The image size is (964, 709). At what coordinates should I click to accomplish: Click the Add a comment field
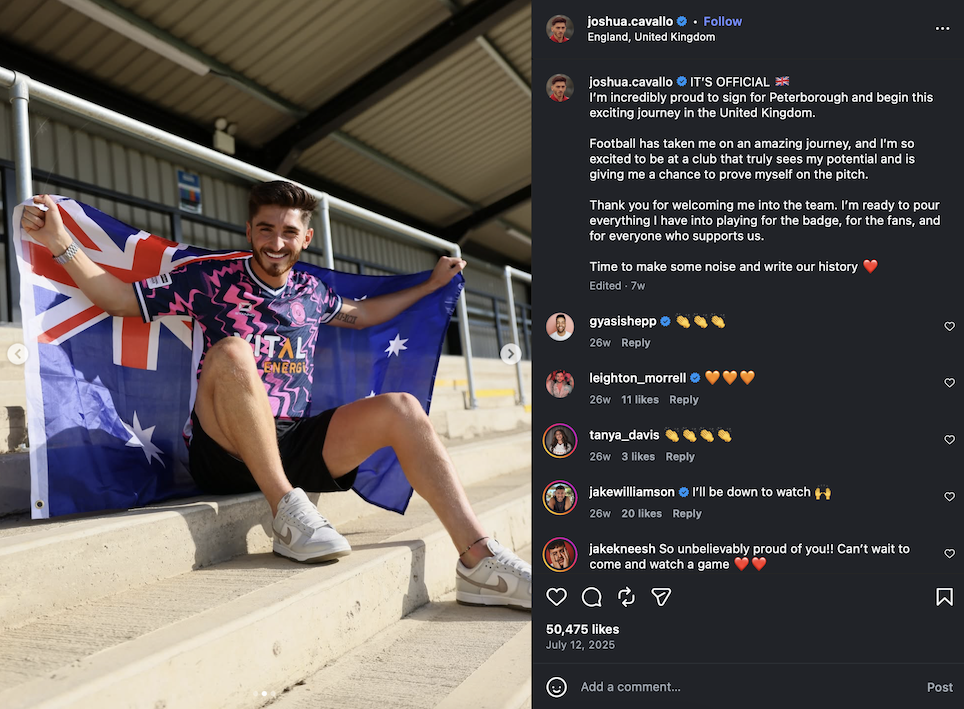pyautogui.click(x=740, y=687)
